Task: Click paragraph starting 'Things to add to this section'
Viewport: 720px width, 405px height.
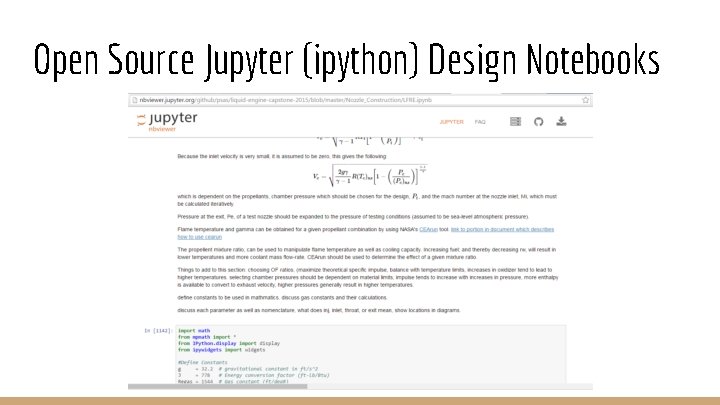Action: coord(368,277)
